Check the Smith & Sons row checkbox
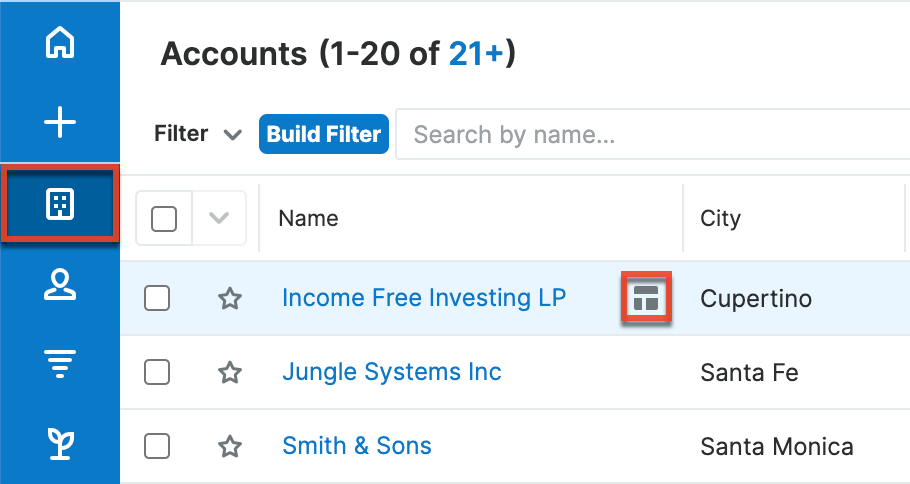The width and height of the screenshot is (910, 484). (157, 446)
